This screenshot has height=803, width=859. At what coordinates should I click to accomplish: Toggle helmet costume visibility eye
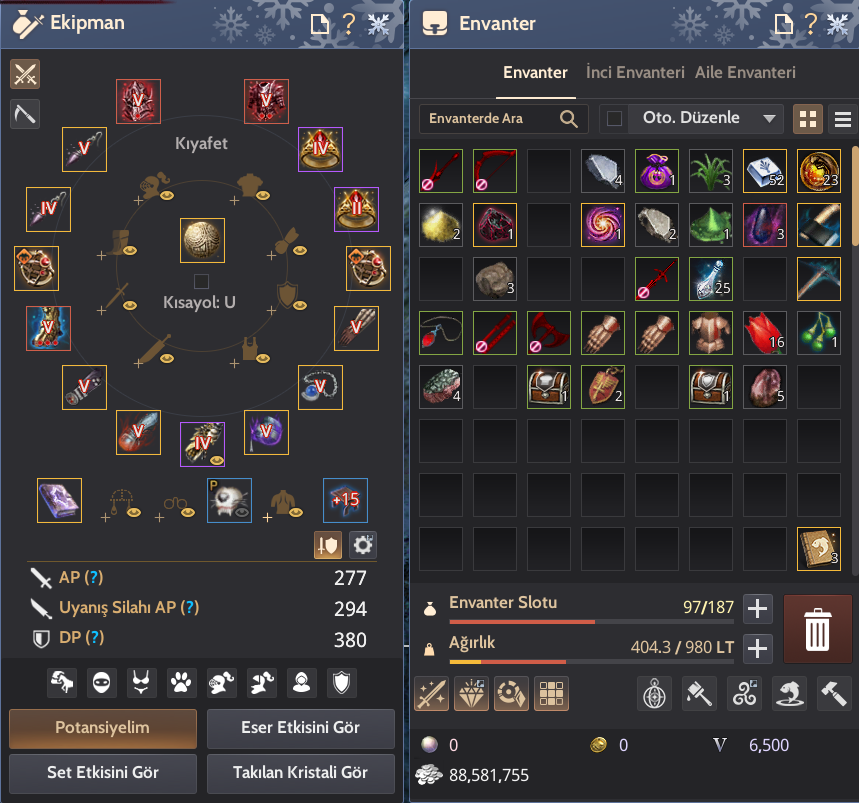(x=167, y=196)
